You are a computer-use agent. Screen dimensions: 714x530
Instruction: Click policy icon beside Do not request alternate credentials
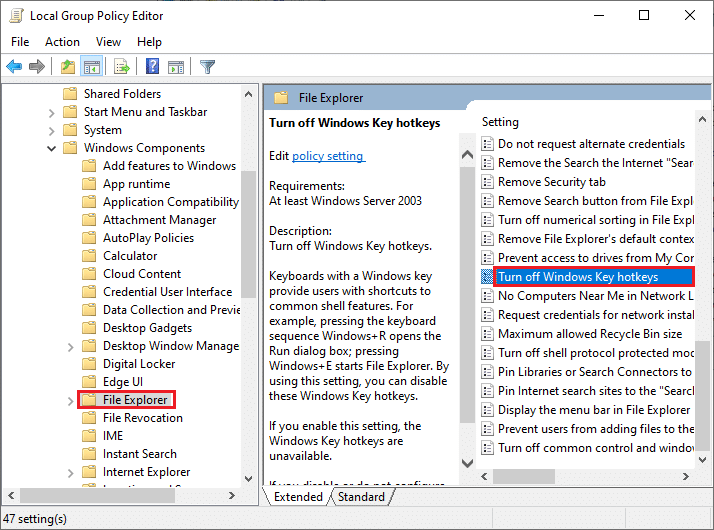pos(488,144)
